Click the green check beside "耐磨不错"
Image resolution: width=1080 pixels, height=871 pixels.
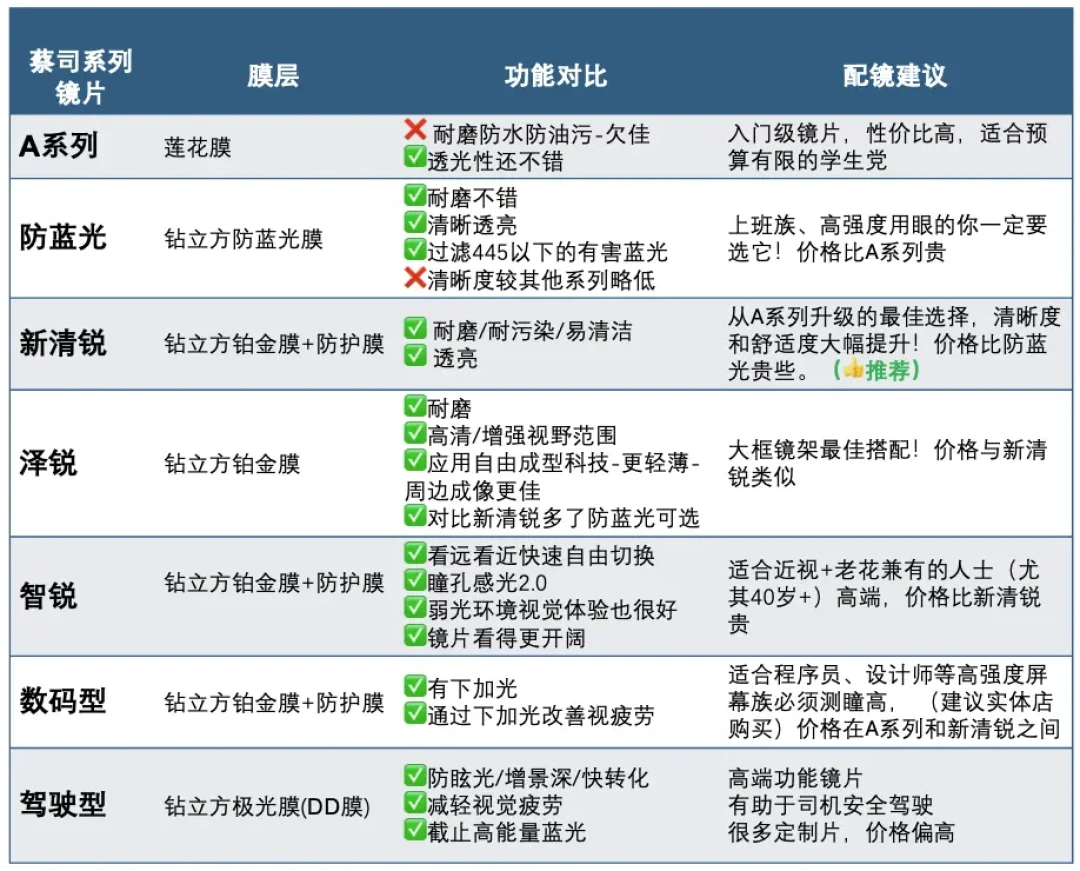pyautogui.click(x=415, y=195)
